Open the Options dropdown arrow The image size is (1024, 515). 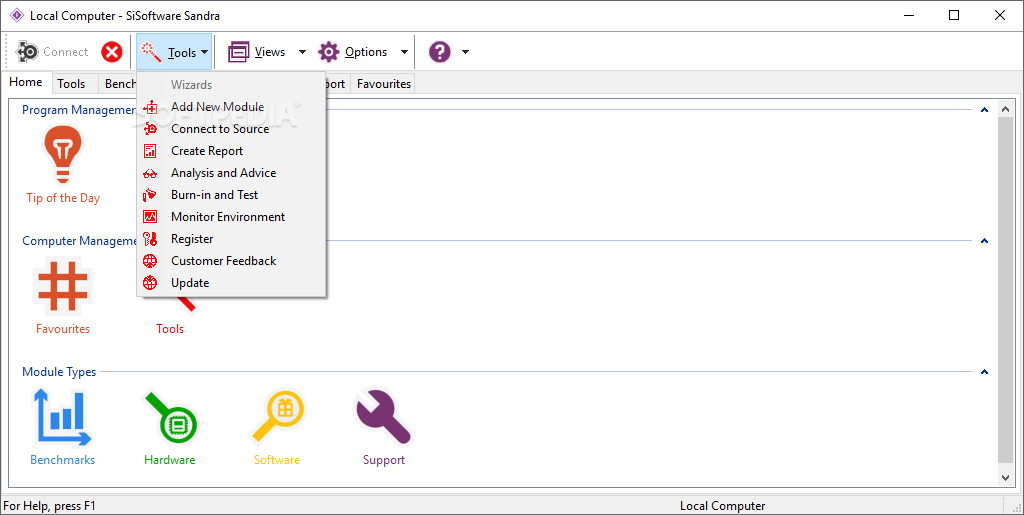(x=404, y=52)
